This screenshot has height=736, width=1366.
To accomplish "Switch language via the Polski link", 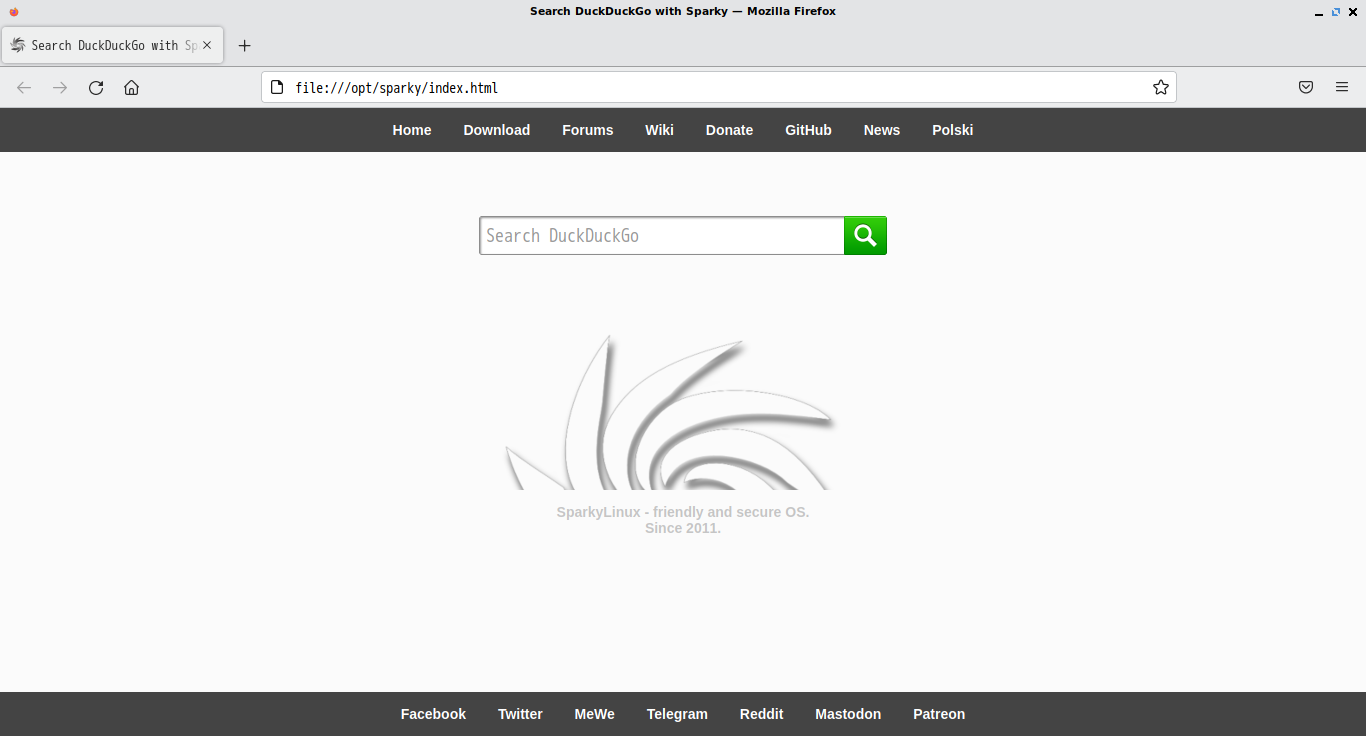I will tap(953, 130).
